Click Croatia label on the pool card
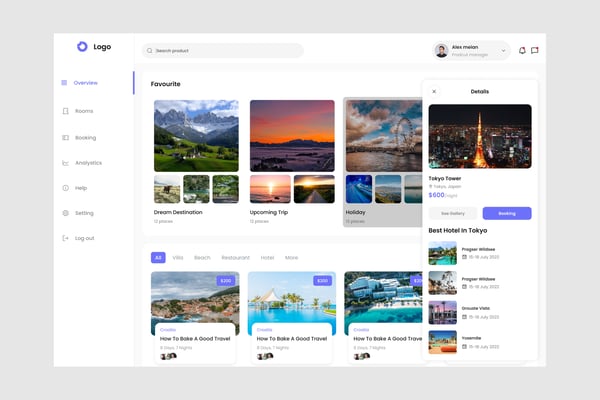 264,330
